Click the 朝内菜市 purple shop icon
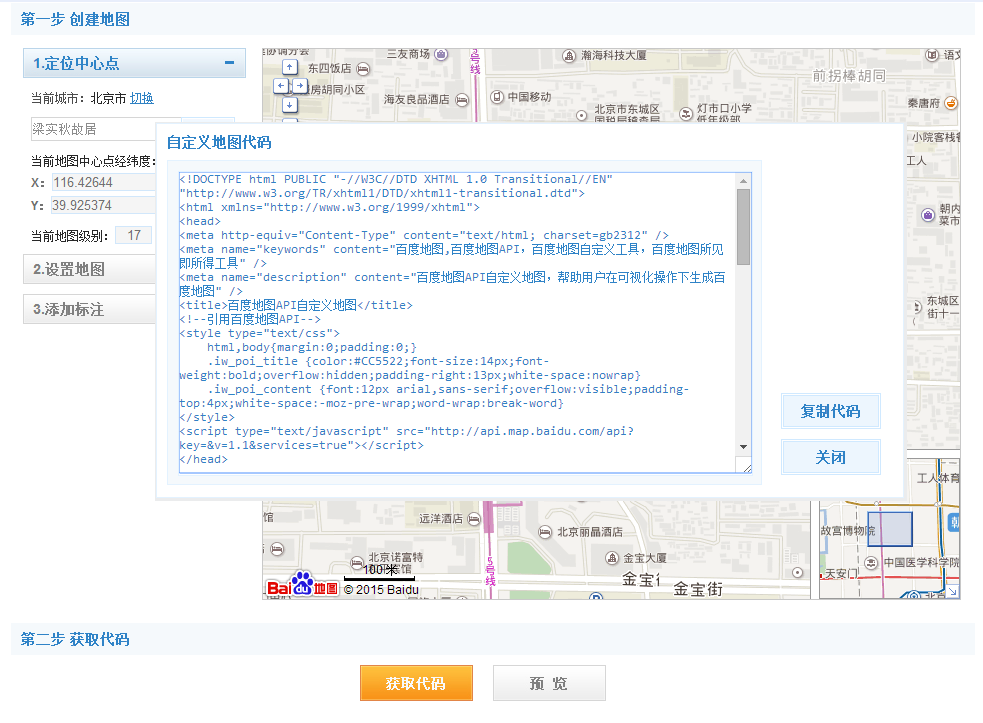The height and width of the screenshot is (723, 983). pyautogui.click(x=928, y=215)
